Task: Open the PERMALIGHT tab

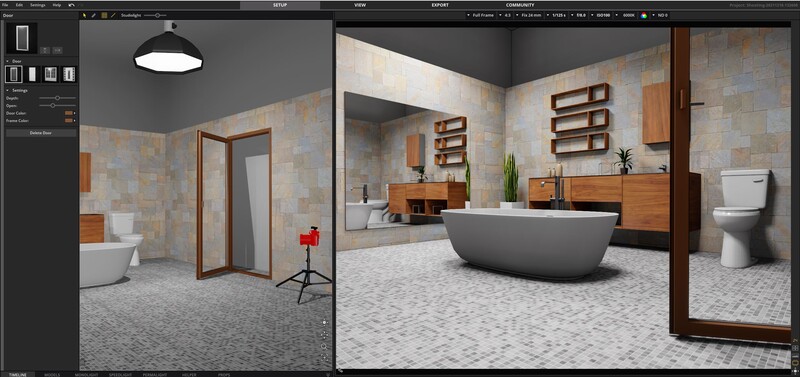Action: (x=155, y=374)
